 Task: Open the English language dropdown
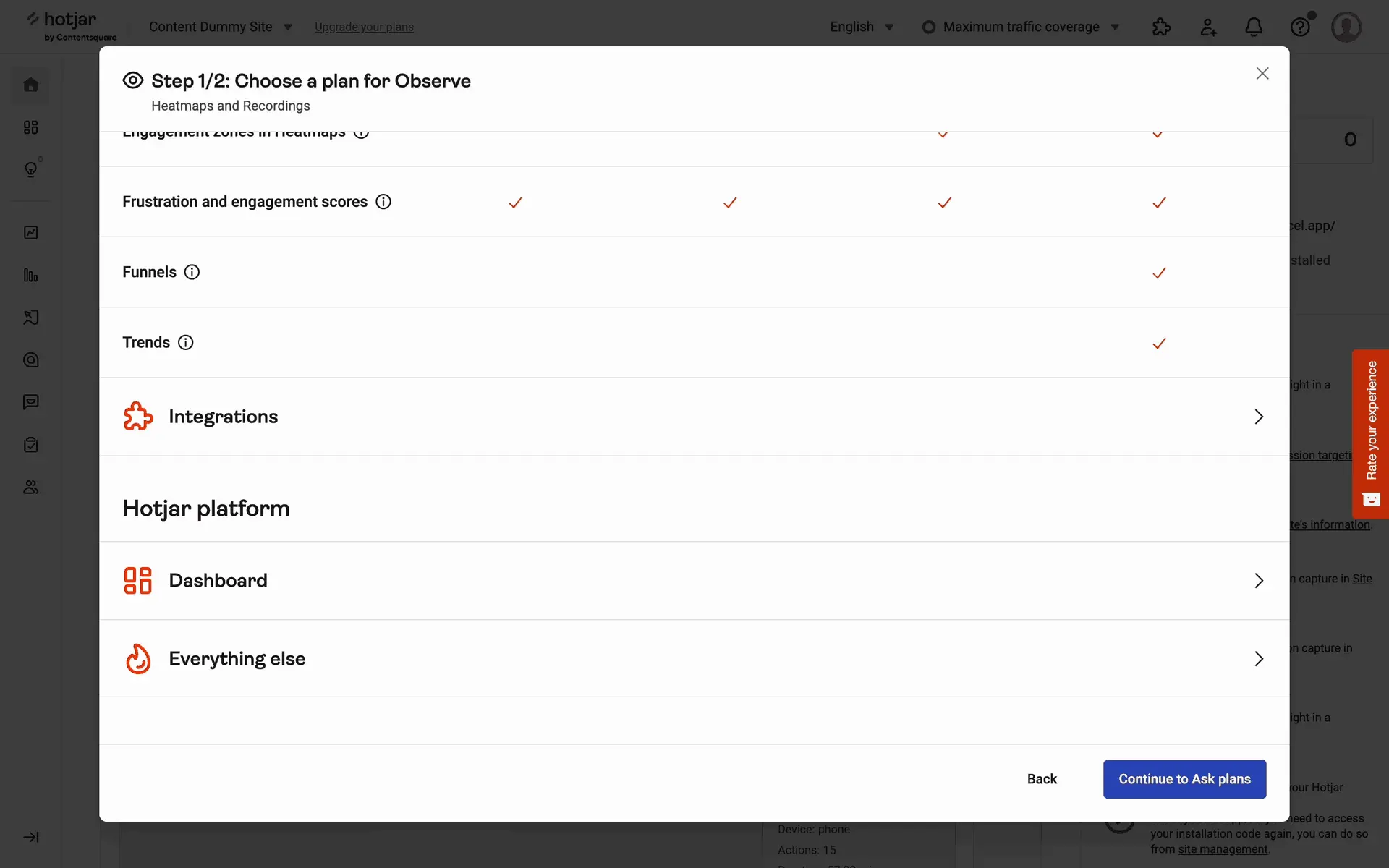coord(862,27)
